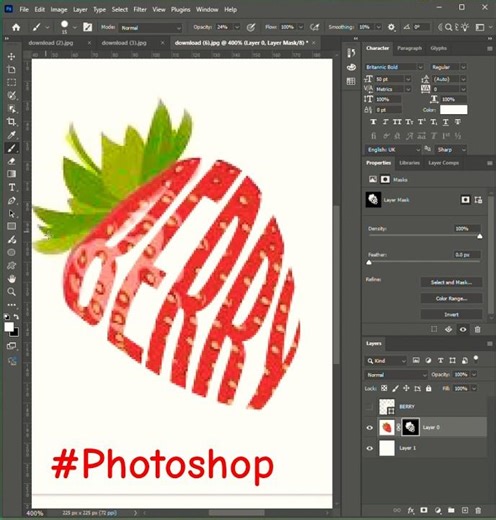Toggle Faux Bold text style
The width and height of the screenshot is (496, 520).
point(373,122)
